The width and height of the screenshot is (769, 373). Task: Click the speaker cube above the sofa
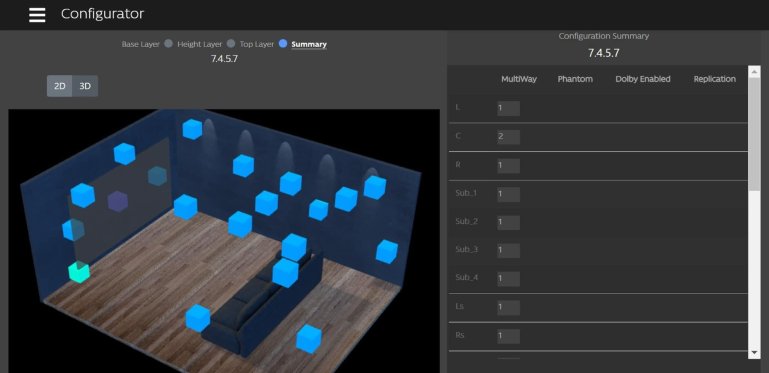point(294,247)
